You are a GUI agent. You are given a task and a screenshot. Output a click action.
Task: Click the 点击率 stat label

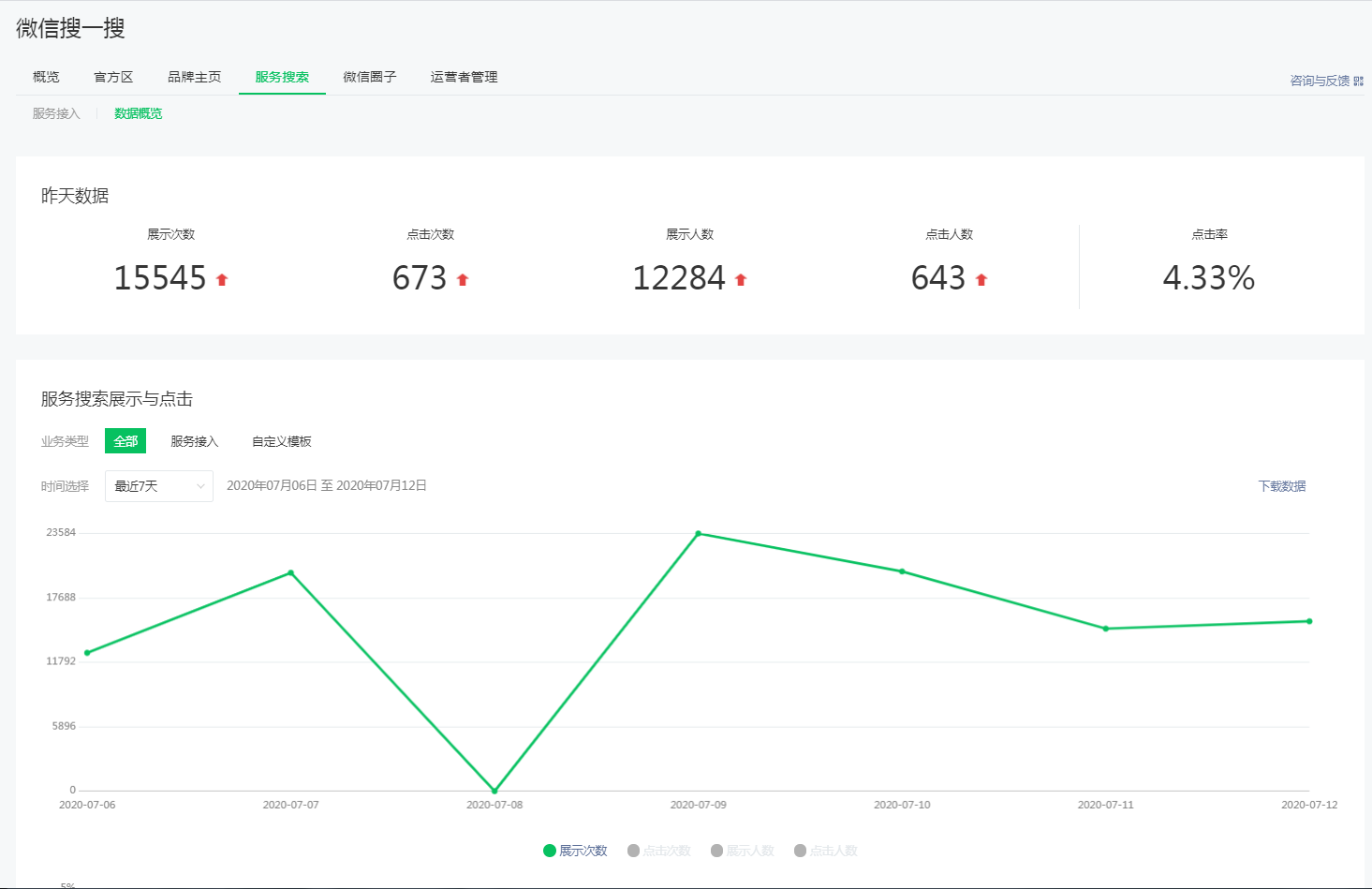coord(1209,234)
